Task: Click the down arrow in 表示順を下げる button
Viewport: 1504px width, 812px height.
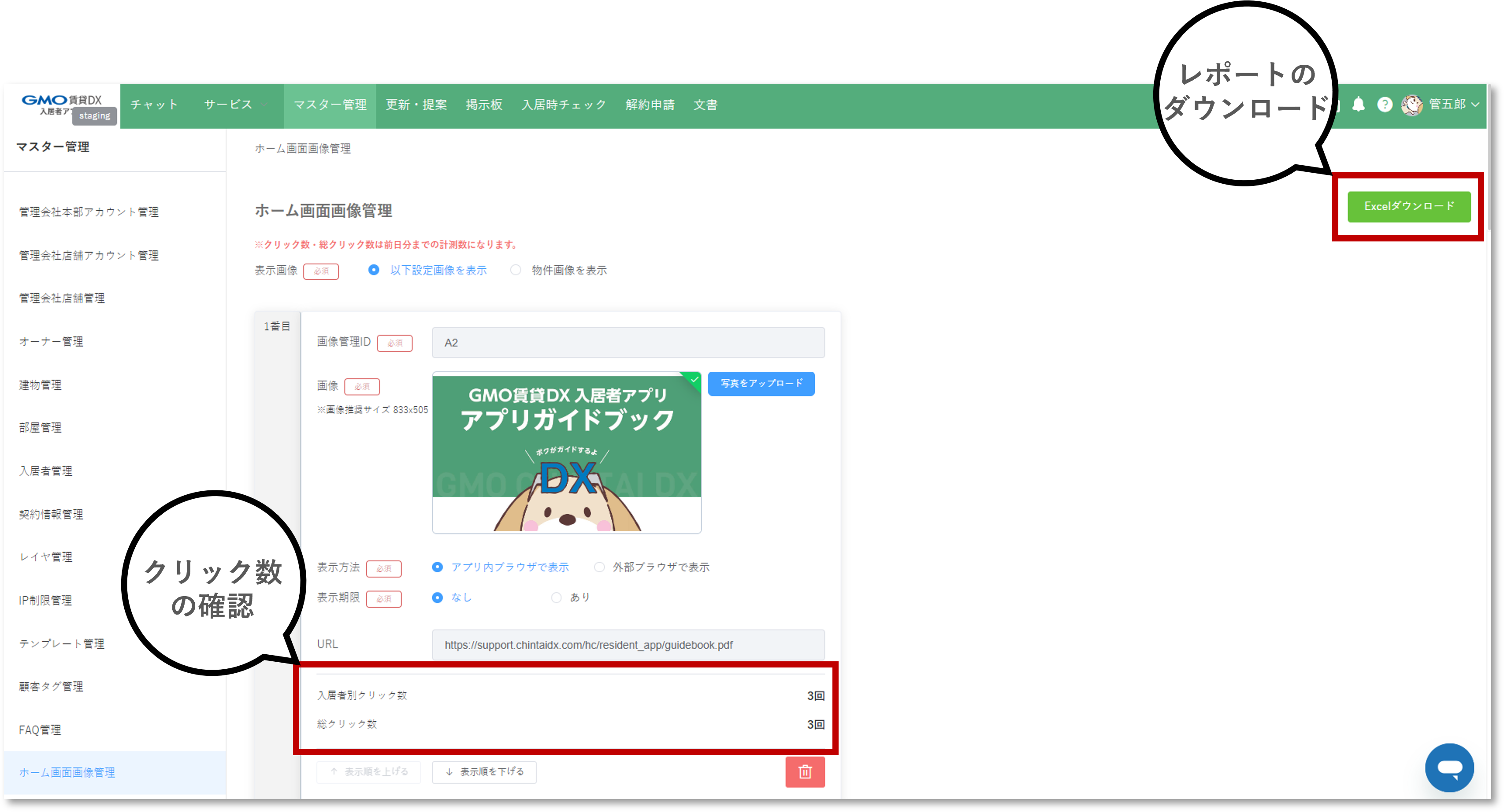Action: pyautogui.click(x=449, y=772)
